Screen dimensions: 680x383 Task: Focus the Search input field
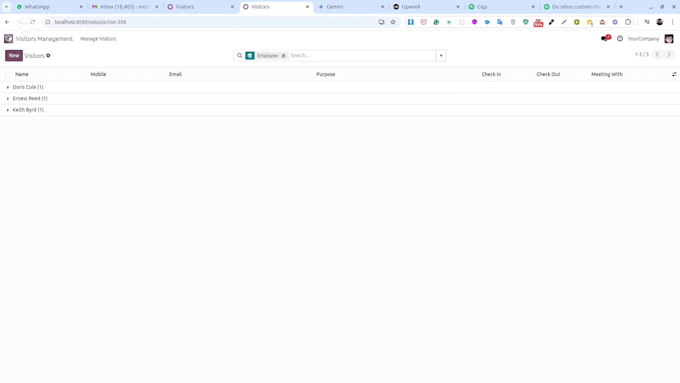(x=362, y=56)
